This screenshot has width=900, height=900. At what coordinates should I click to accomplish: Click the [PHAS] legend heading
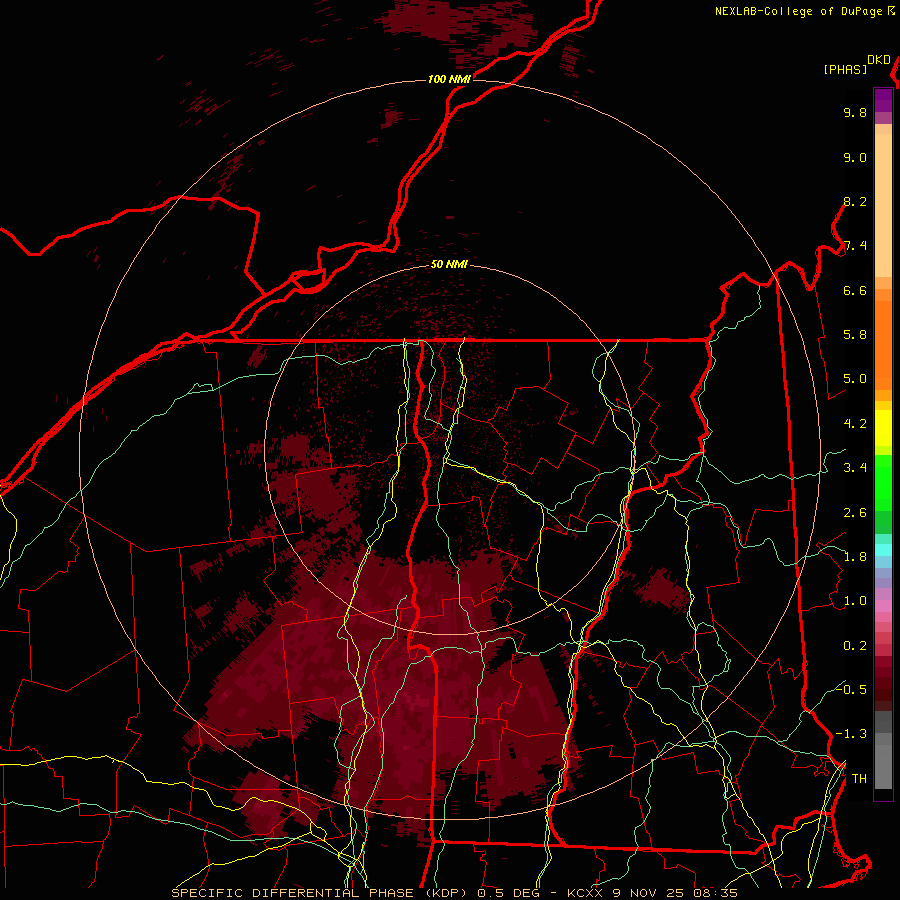tap(845, 70)
